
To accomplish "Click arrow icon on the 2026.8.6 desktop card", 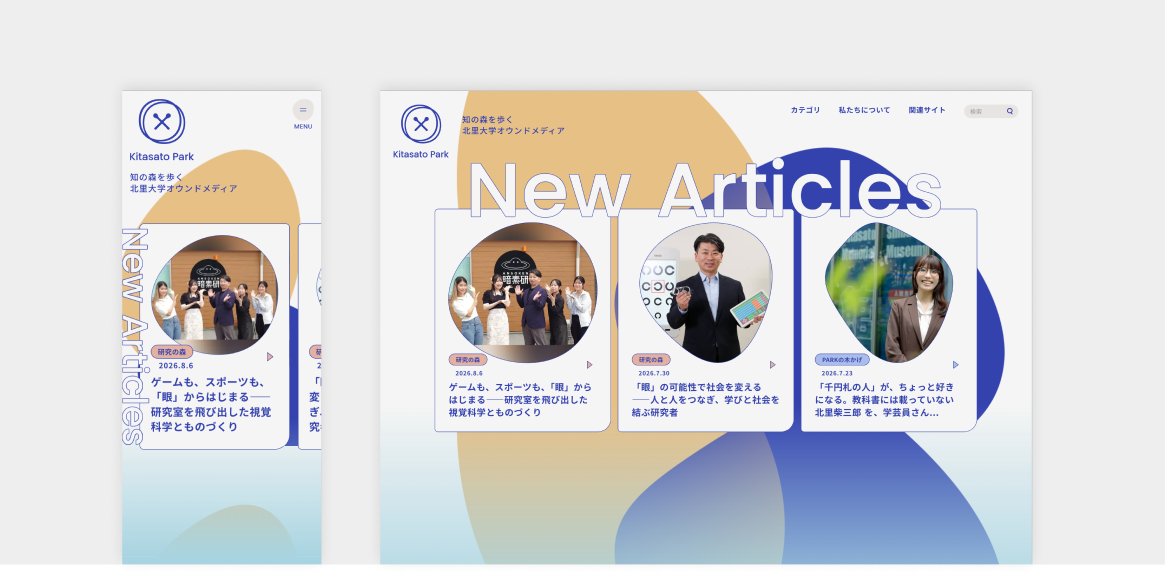I will [x=589, y=365].
